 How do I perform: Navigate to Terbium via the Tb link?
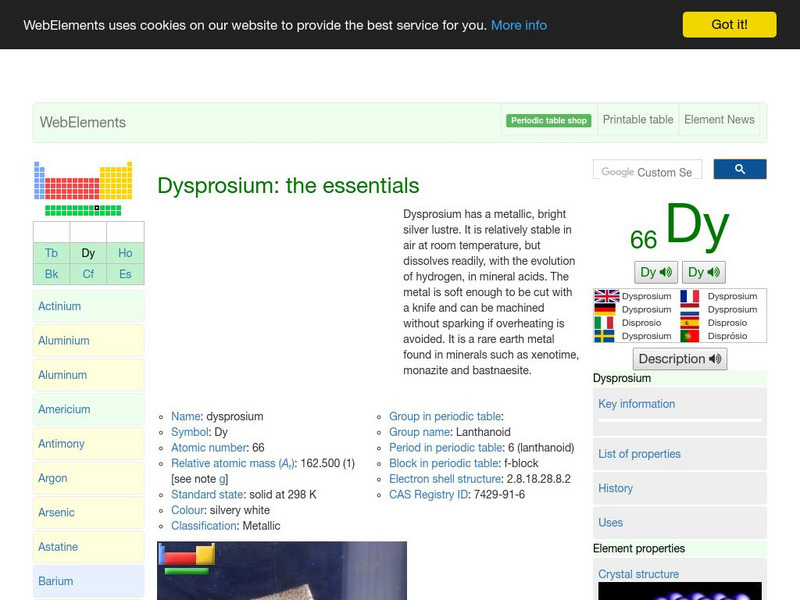tap(51, 253)
